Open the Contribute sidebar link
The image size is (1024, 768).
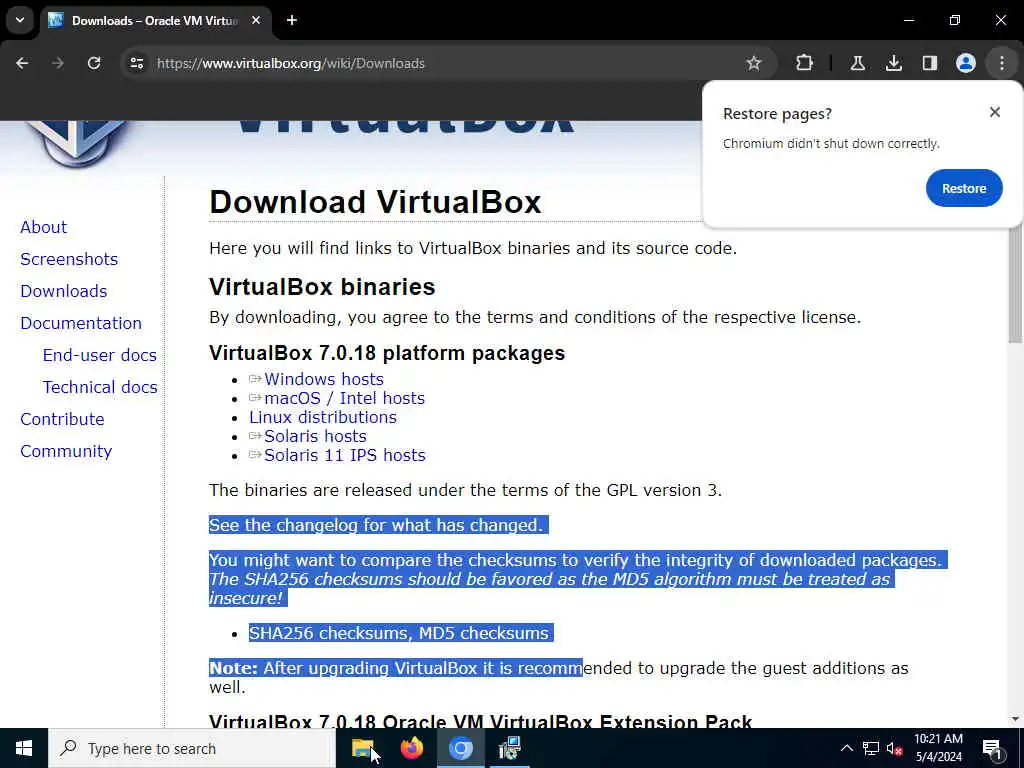click(x=62, y=419)
